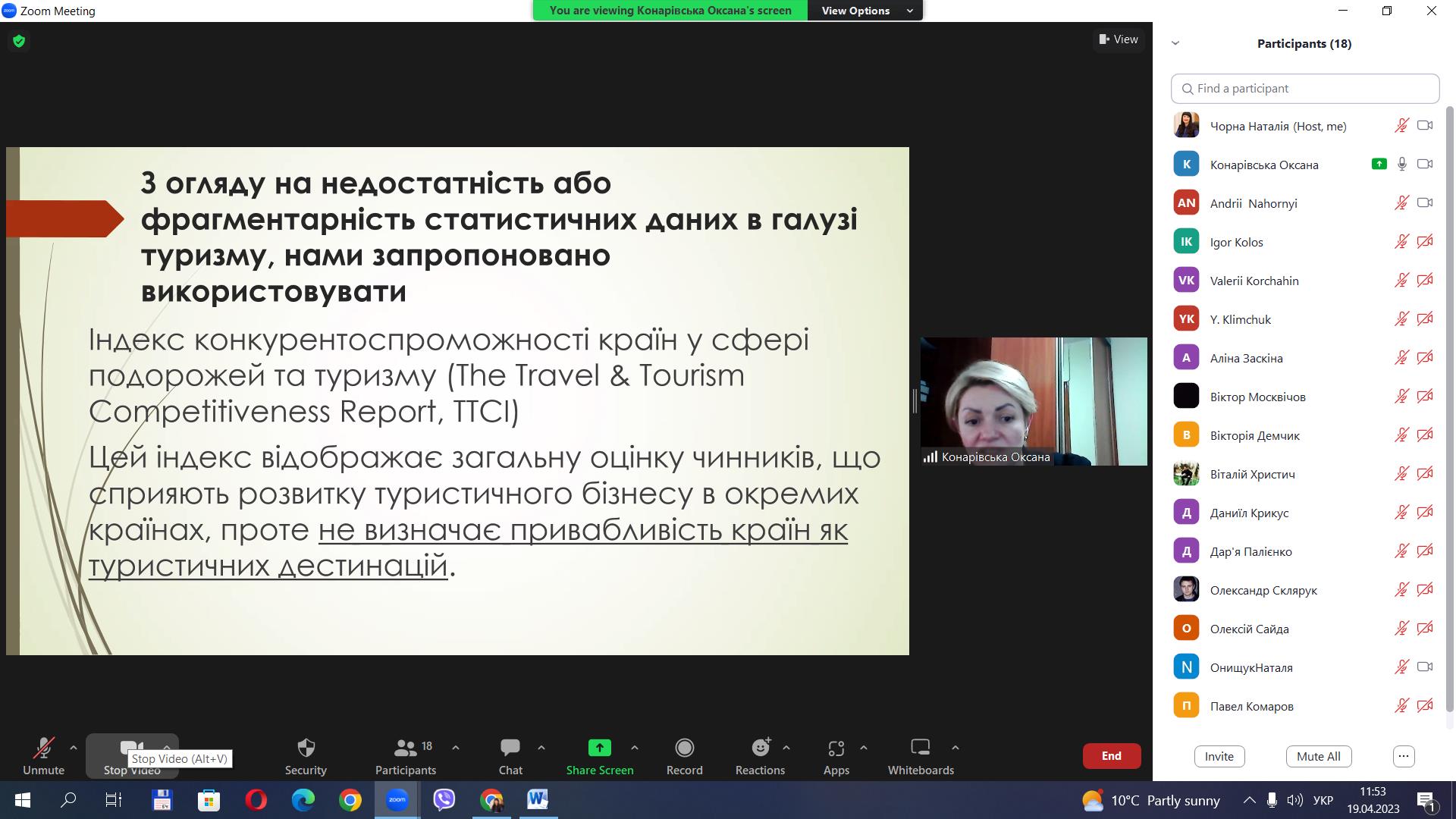The width and height of the screenshot is (1456, 819).
Task: Open the Apps icon
Action: [836, 748]
